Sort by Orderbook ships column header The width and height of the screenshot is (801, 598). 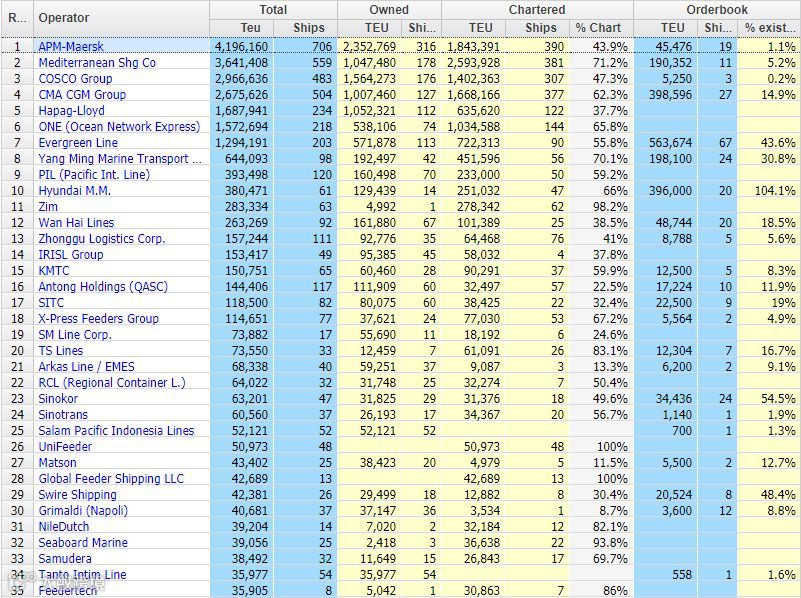717,28
